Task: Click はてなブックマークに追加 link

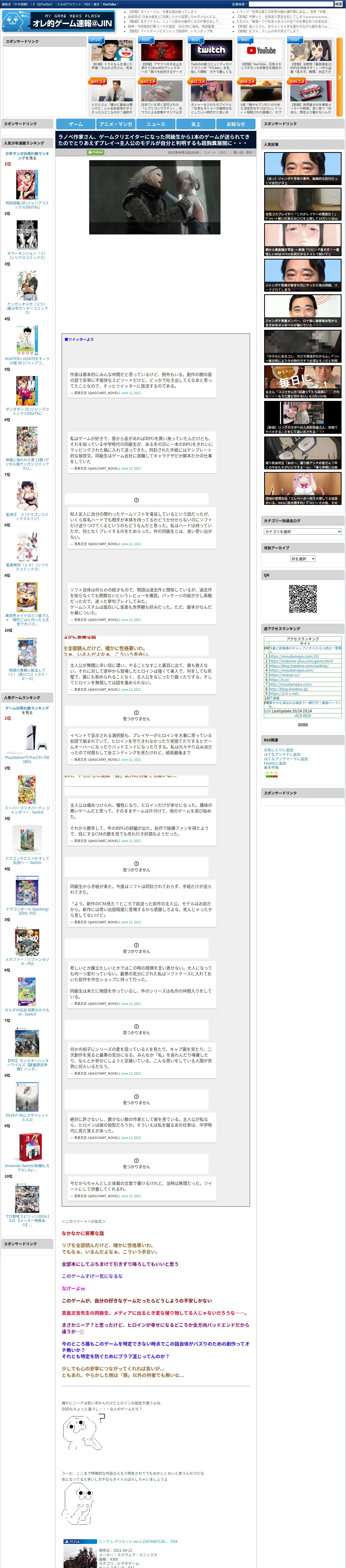Action: pyautogui.click(x=286, y=759)
